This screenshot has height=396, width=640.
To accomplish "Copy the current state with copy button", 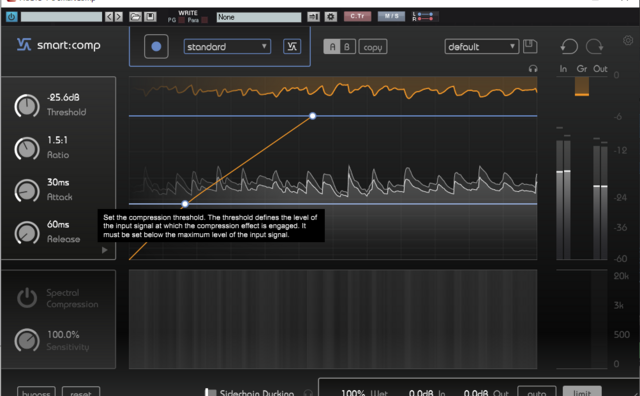I will (x=373, y=47).
